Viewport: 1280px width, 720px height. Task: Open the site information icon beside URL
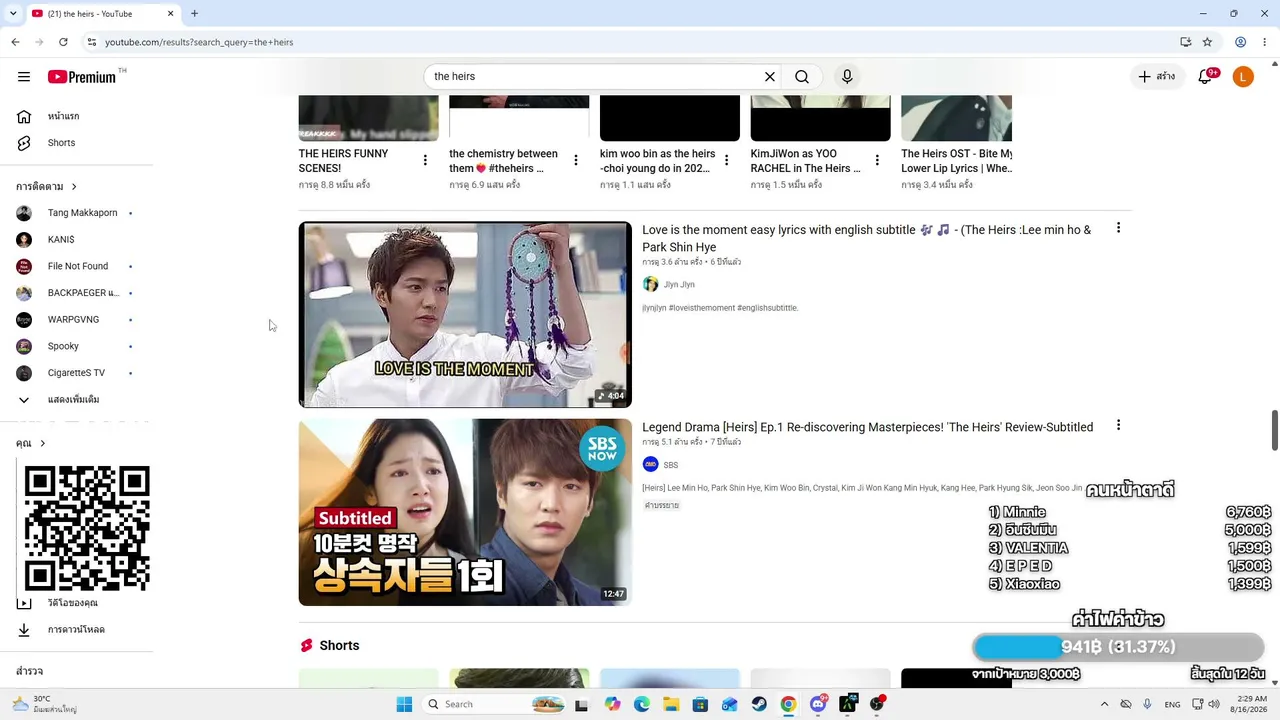91,42
